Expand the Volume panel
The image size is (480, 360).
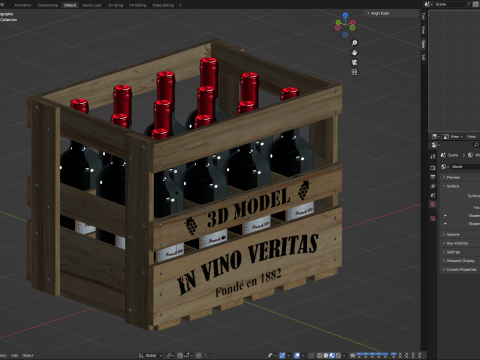click(453, 234)
